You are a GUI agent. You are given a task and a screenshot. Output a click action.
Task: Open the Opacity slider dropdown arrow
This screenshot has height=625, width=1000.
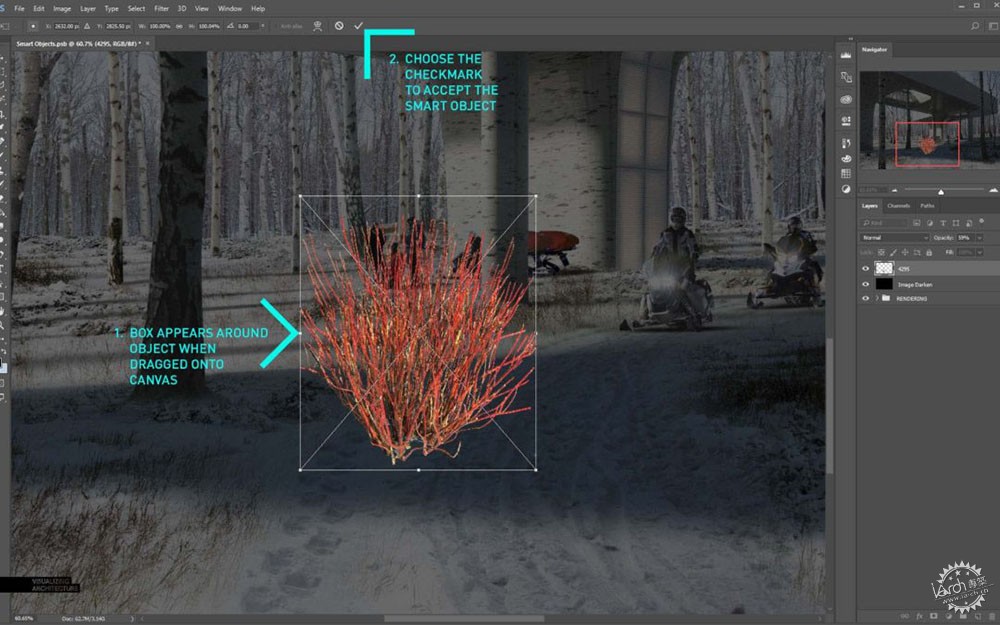980,238
